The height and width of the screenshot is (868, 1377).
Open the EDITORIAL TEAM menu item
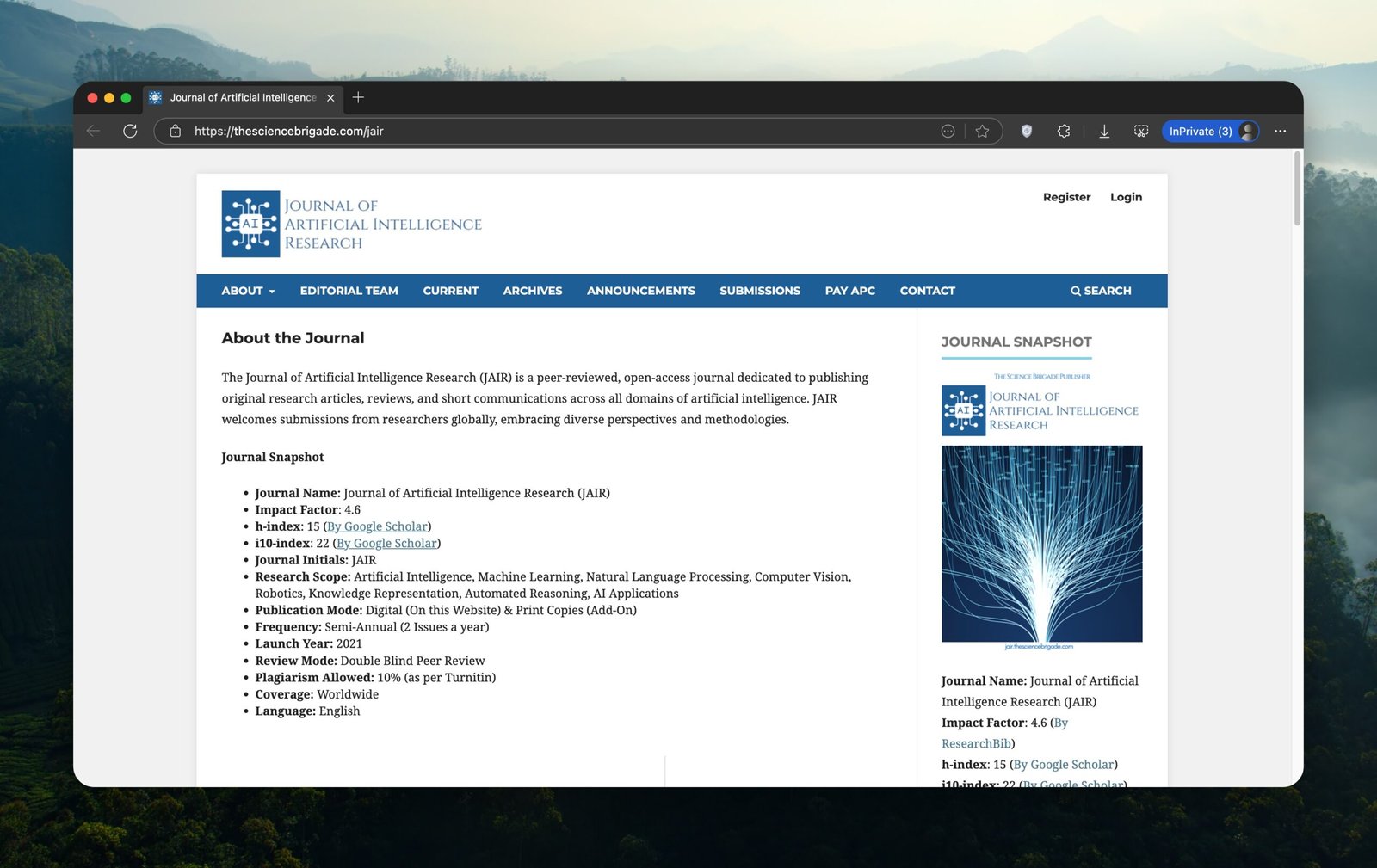349,291
